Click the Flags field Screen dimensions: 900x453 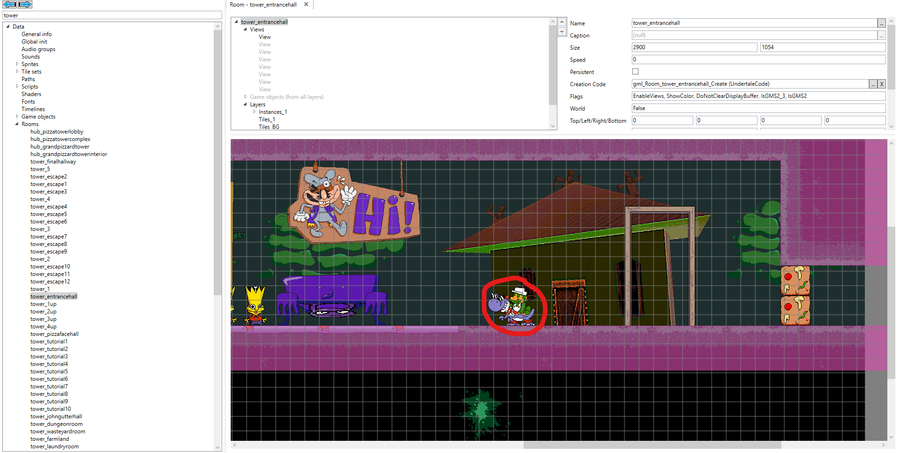click(758, 96)
